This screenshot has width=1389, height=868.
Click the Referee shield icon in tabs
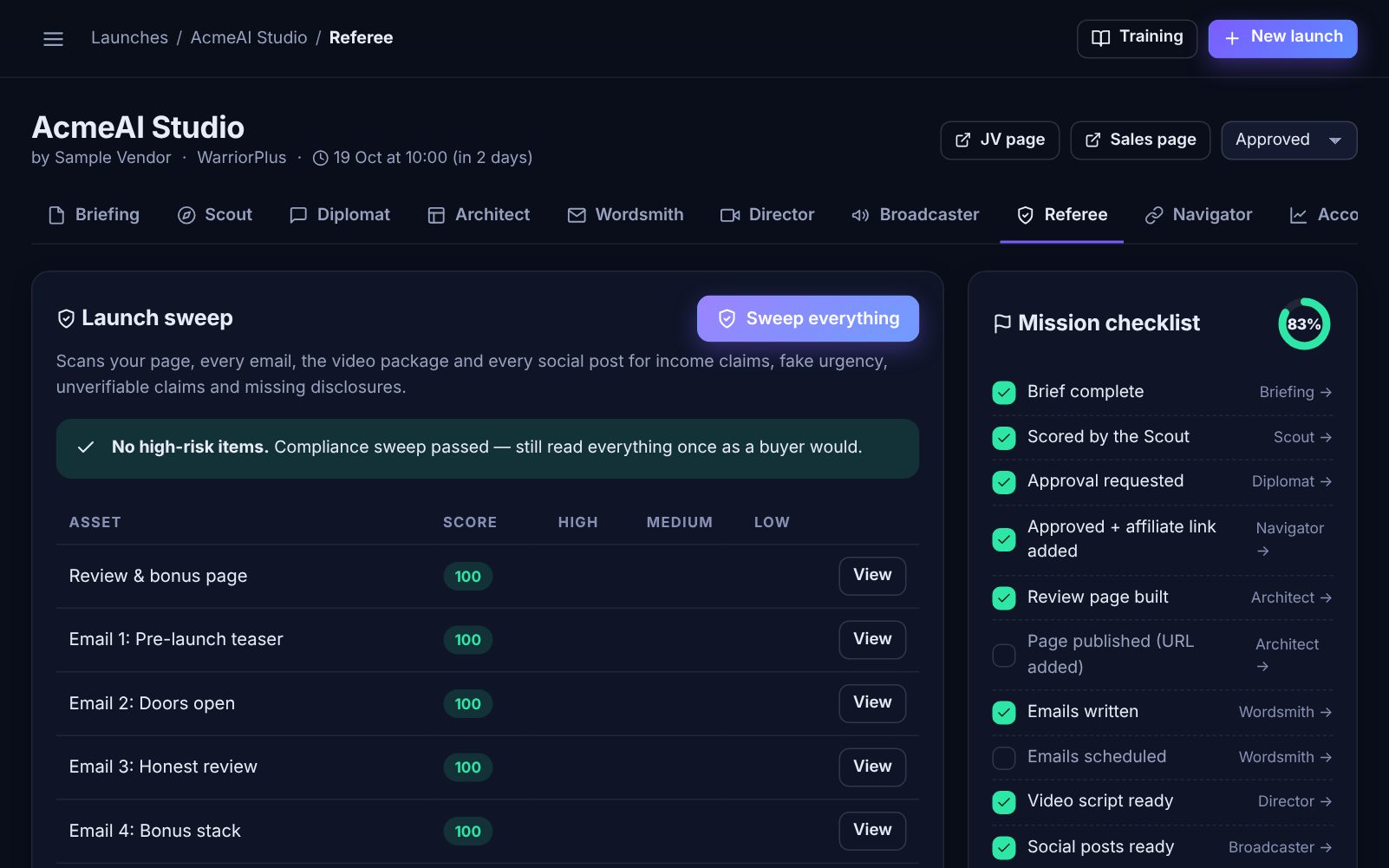(1025, 215)
